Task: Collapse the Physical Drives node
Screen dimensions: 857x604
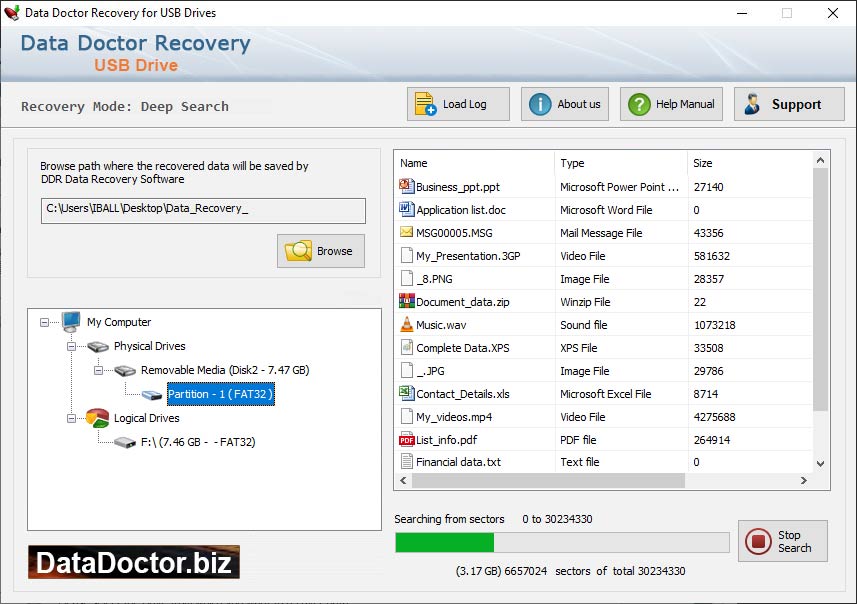Action: pyautogui.click(x=72, y=346)
